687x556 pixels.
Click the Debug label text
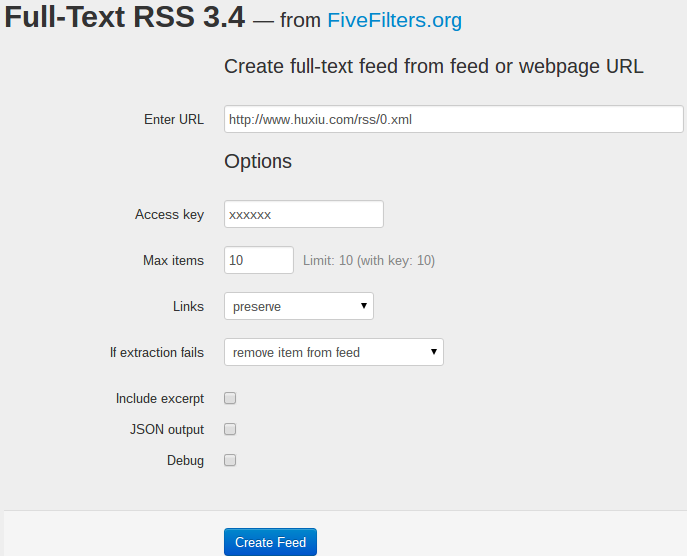(x=185, y=460)
